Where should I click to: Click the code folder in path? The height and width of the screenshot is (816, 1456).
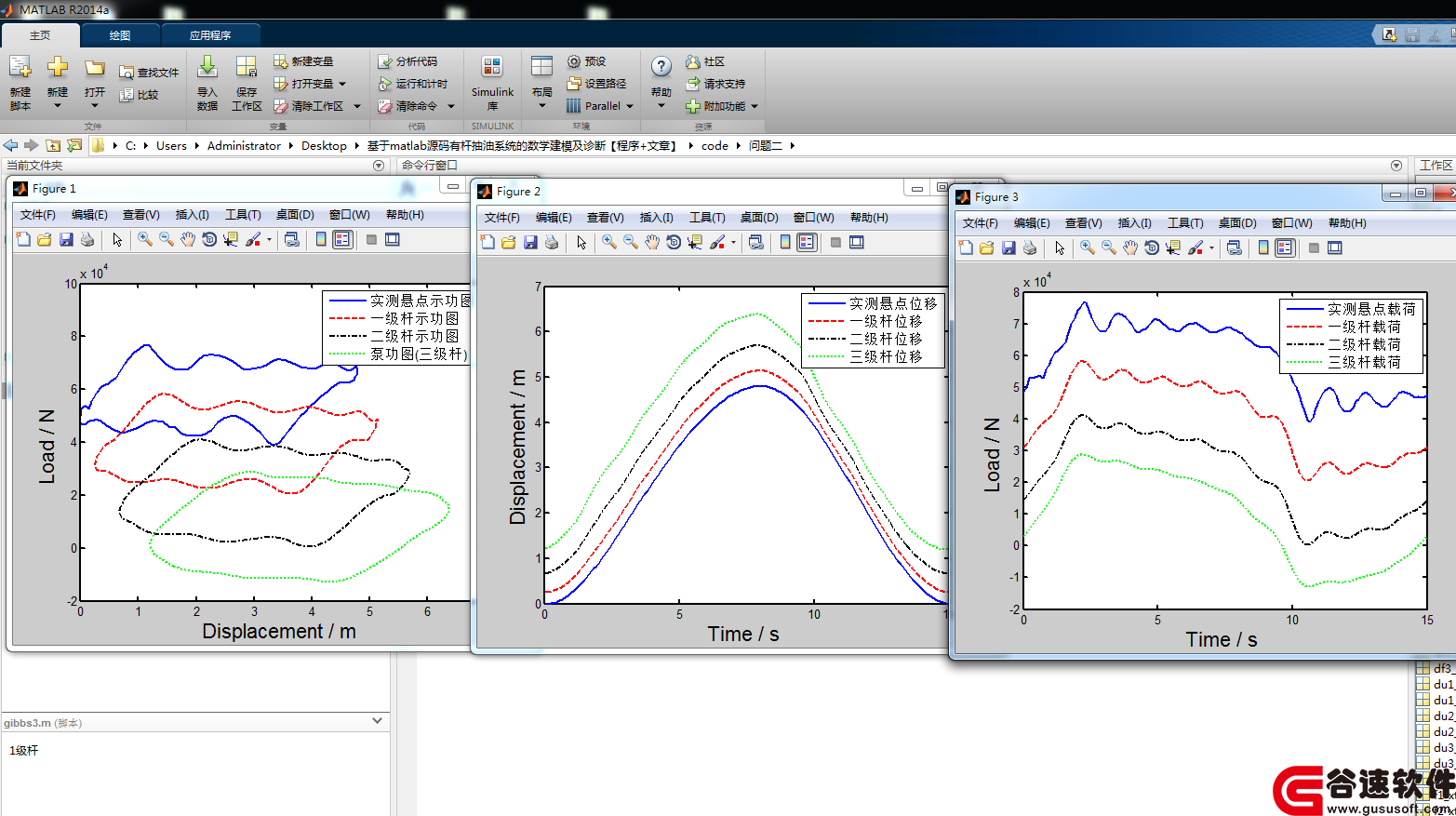pos(715,145)
